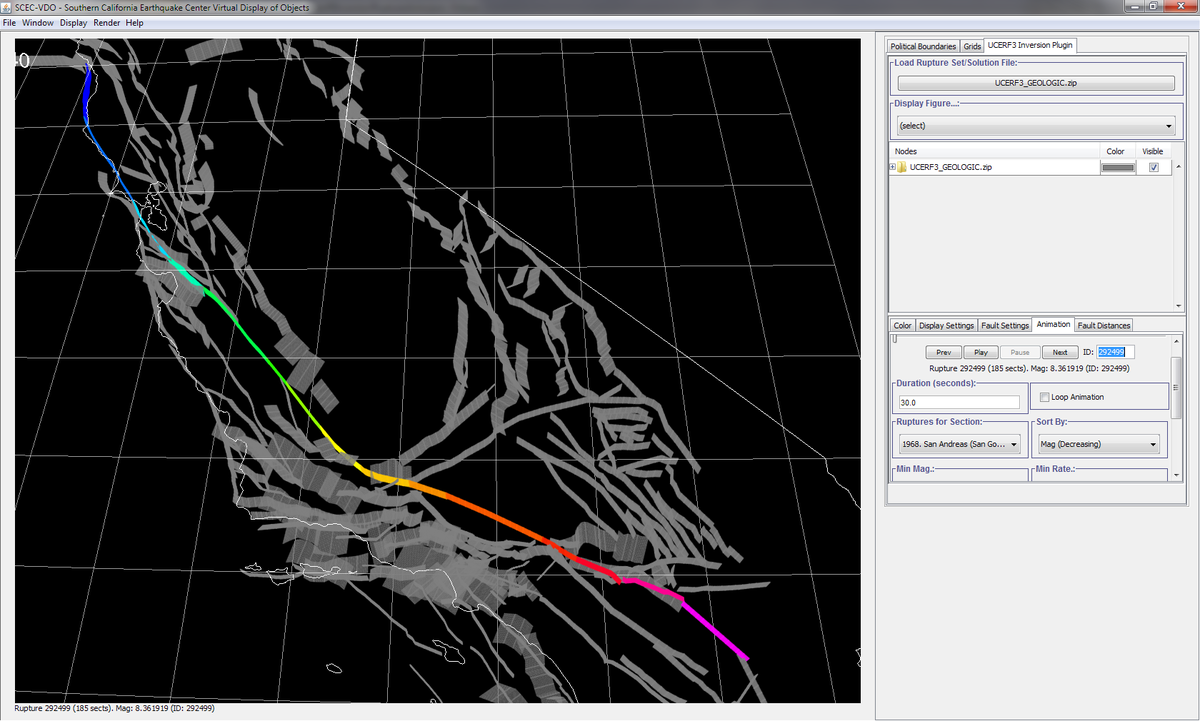Expand the UCERF3_GEOLOGIC.zip tree node

pos(892,167)
